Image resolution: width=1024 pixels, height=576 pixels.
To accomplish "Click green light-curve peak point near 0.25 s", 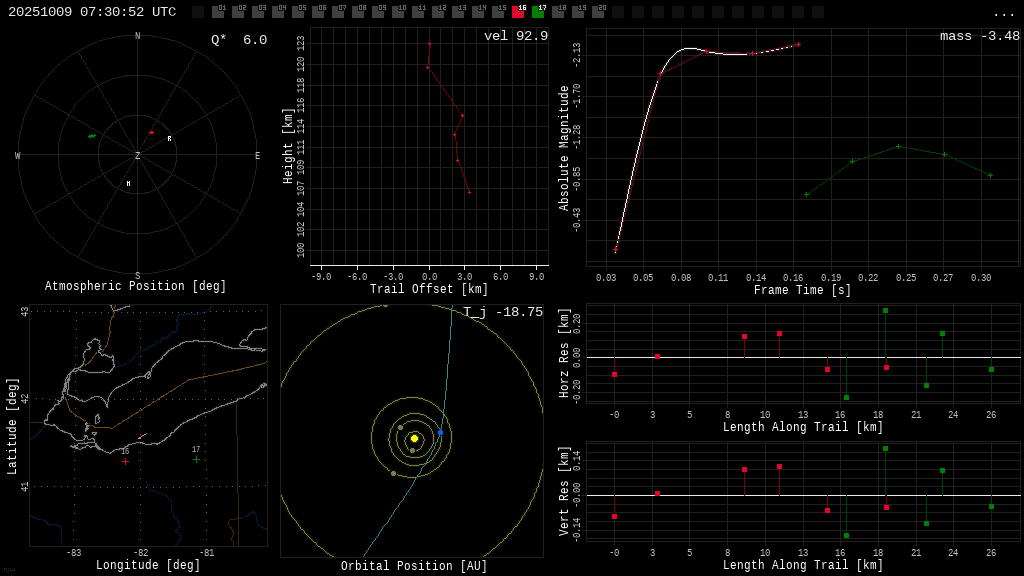I will coord(899,147).
